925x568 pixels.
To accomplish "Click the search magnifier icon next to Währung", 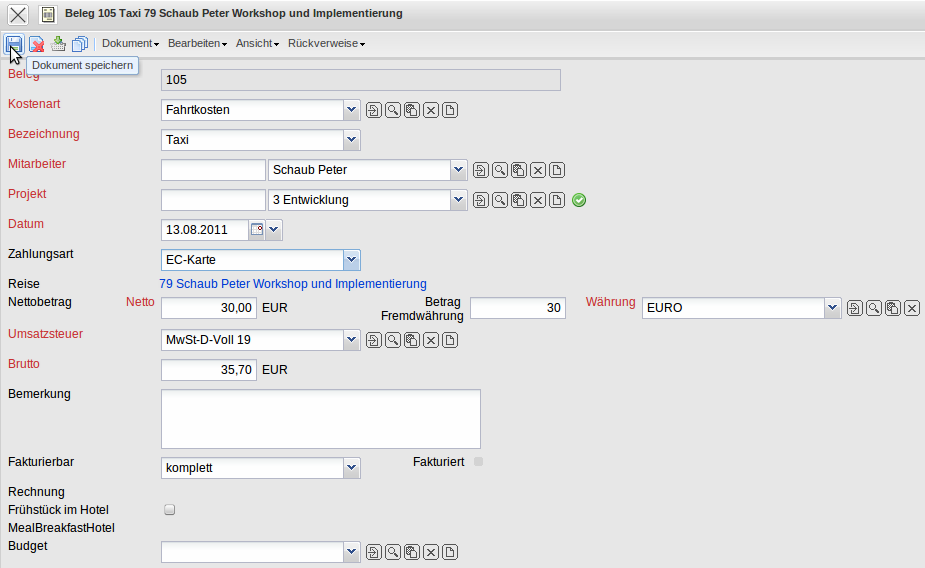I will pyautogui.click(x=873, y=308).
